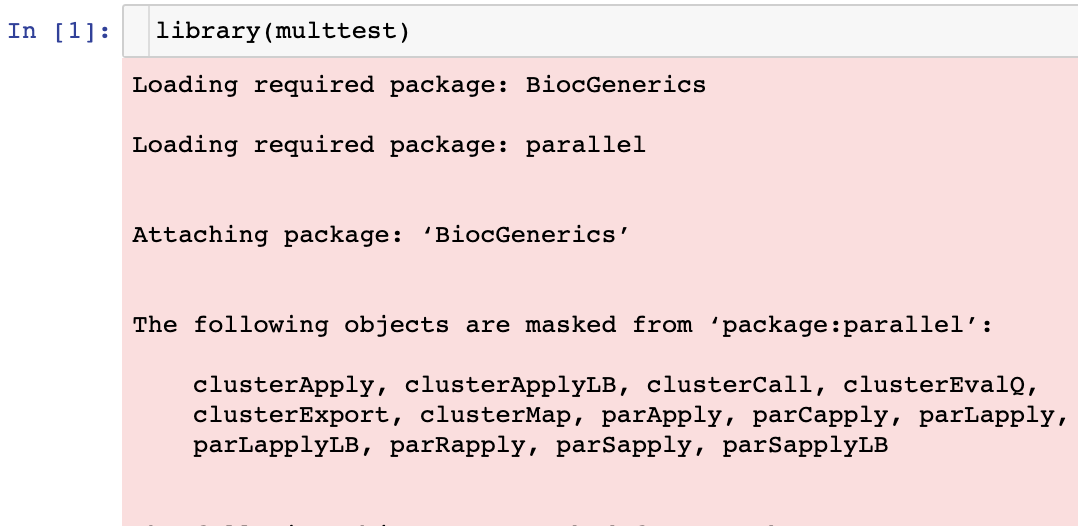Image resolution: width=1078 pixels, height=526 pixels.
Task: Click the 'Loading required package: parallel' line
Action: (x=388, y=145)
